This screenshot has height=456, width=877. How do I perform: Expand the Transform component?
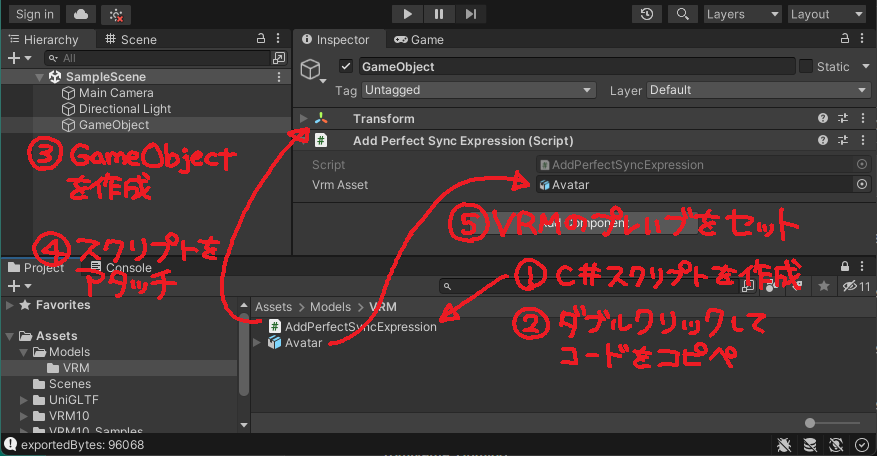click(304, 119)
